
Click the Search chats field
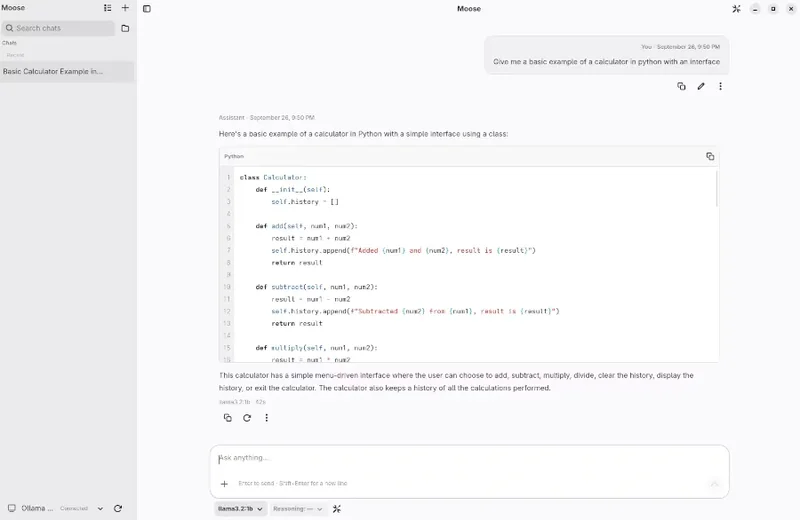click(x=58, y=28)
